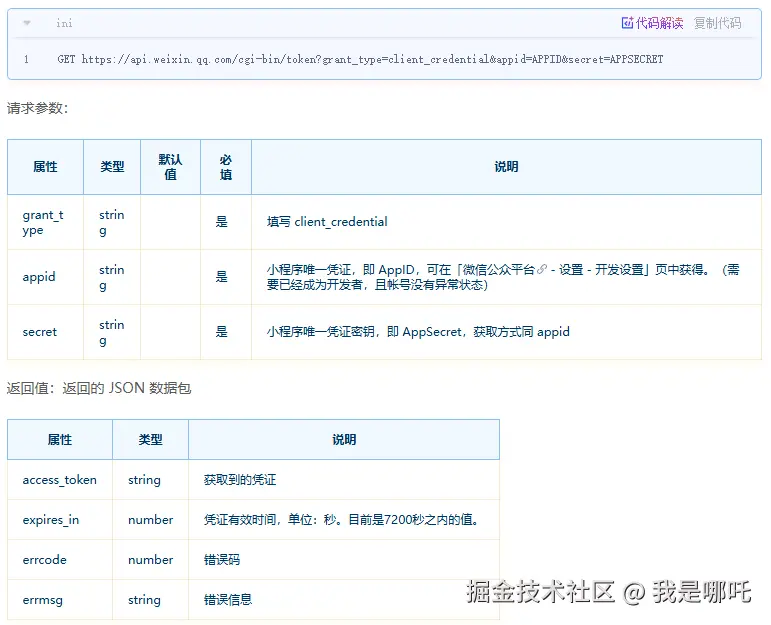Select the 请求参数 heading text
The height and width of the screenshot is (625, 771).
pos(37,108)
